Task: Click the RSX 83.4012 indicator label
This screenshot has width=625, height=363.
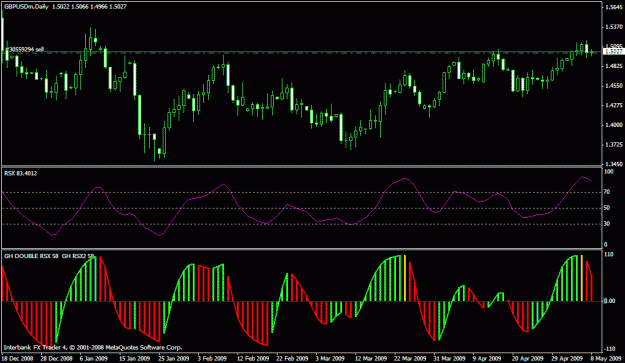Action: click(20, 173)
